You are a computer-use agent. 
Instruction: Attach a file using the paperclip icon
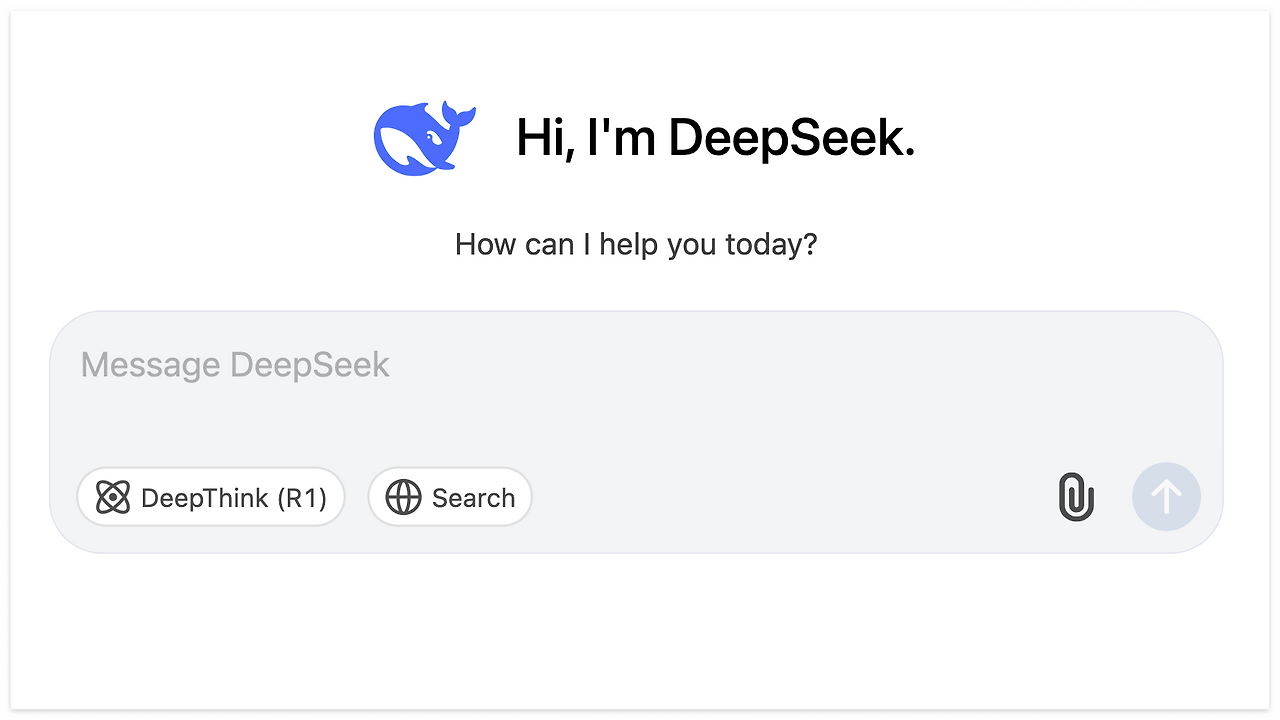point(1076,497)
